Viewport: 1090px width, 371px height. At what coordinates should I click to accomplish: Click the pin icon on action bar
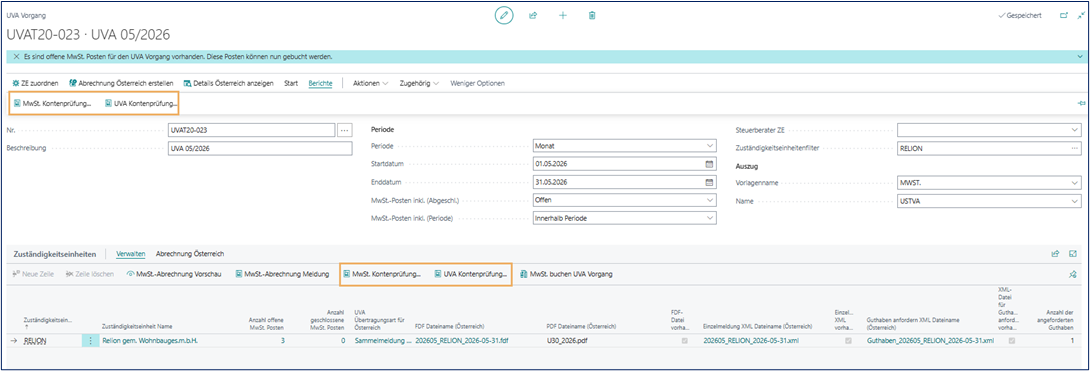(x=1081, y=104)
